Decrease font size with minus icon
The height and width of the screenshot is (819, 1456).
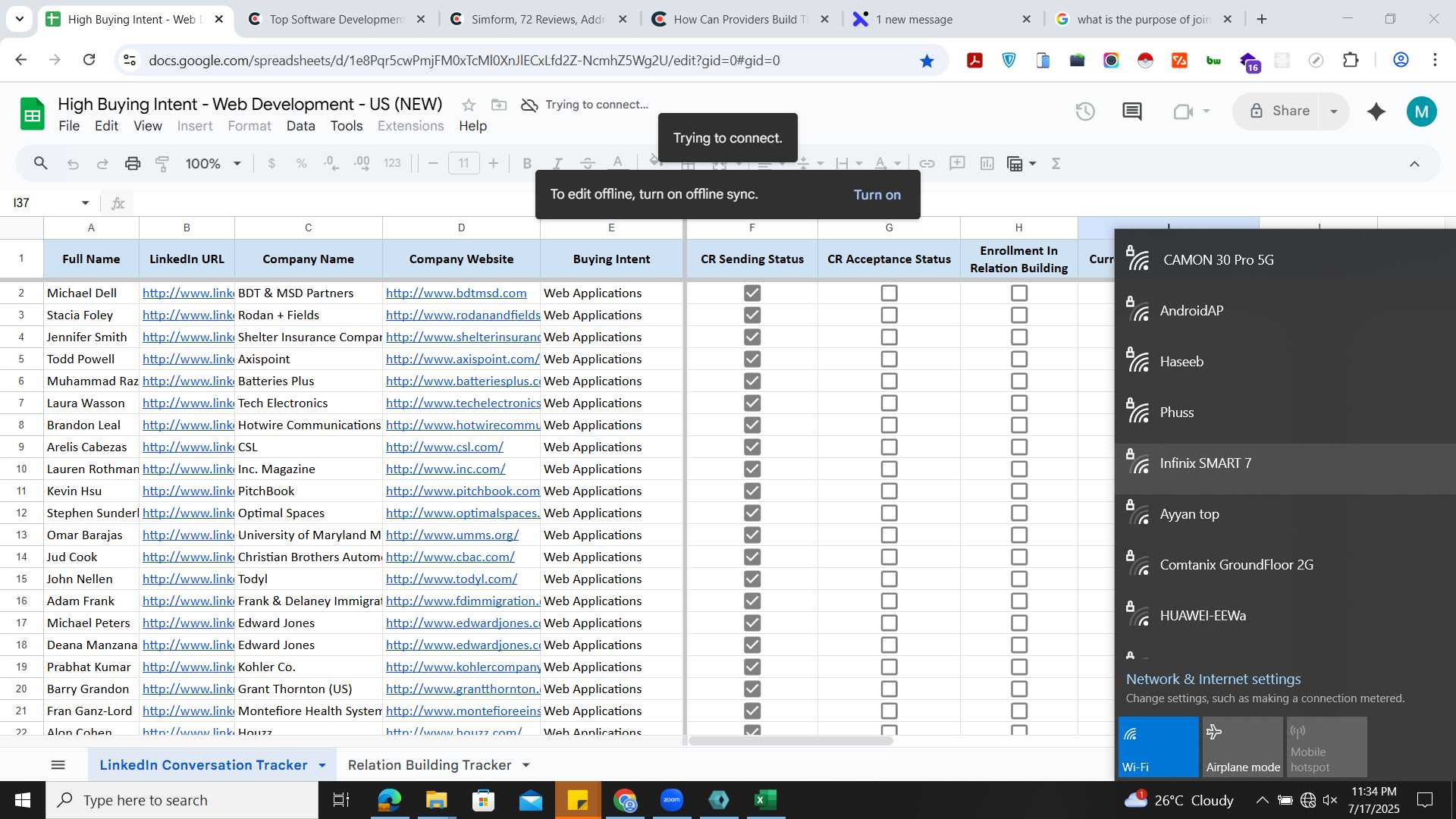pos(433,164)
